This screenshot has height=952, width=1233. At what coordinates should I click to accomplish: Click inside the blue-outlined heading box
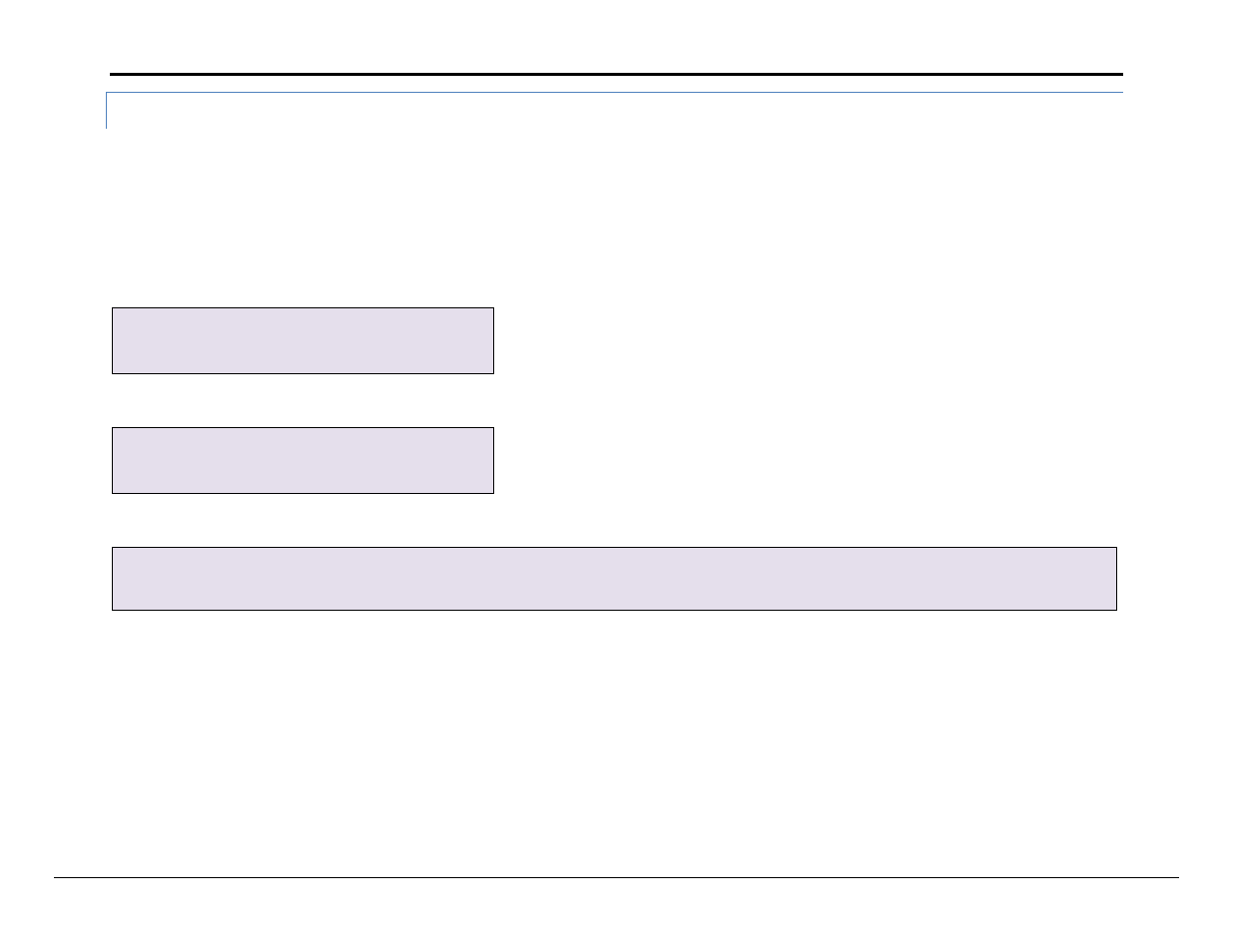coord(614,111)
